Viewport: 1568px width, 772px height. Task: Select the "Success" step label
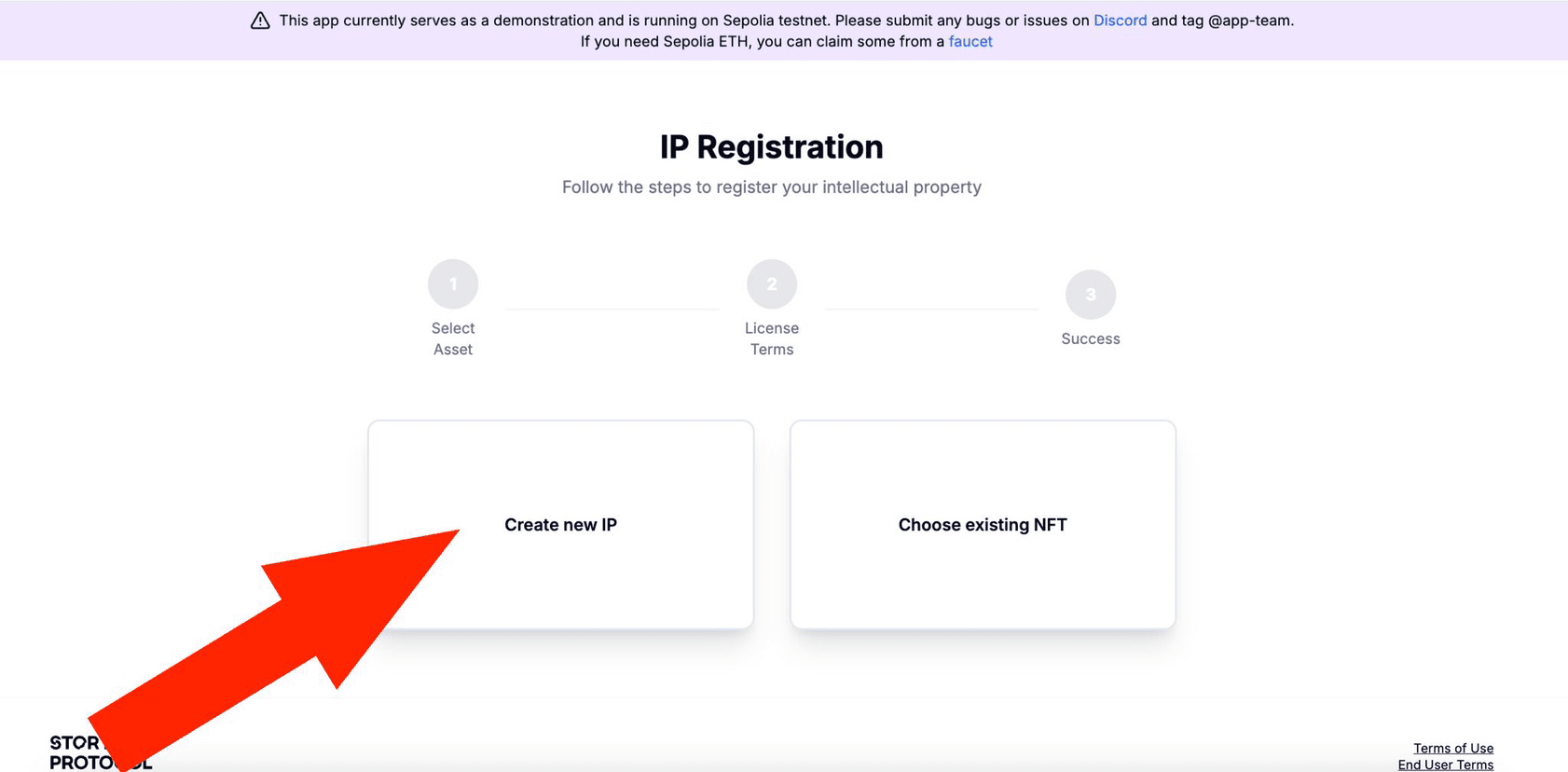click(1091, 339)
